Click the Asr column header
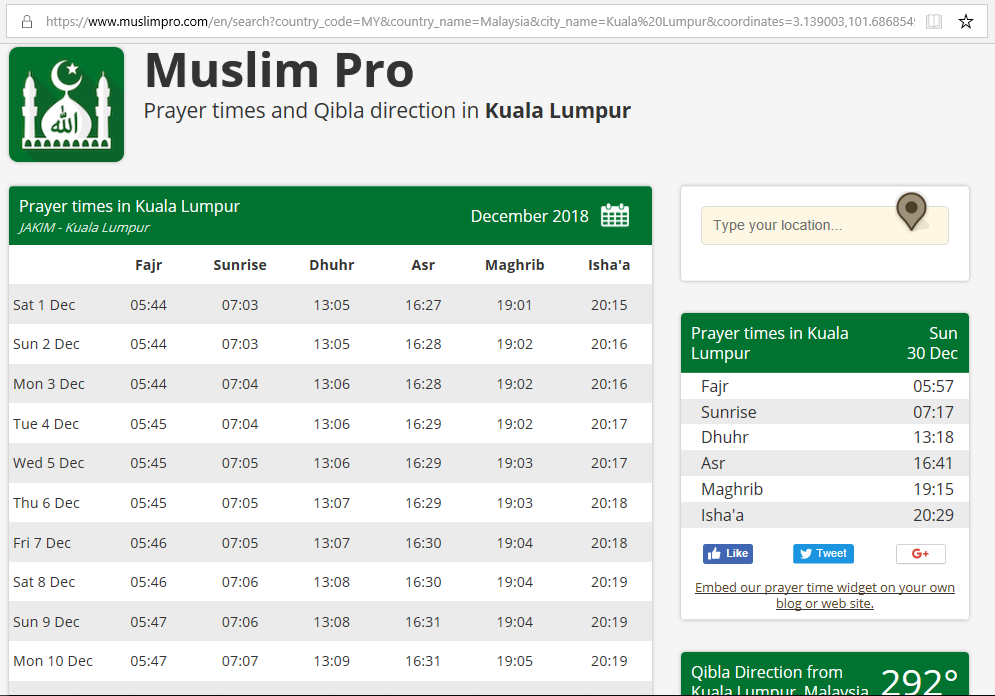This screenshot has height=696, width=995. pyautogui.click(x=423, y=265)
